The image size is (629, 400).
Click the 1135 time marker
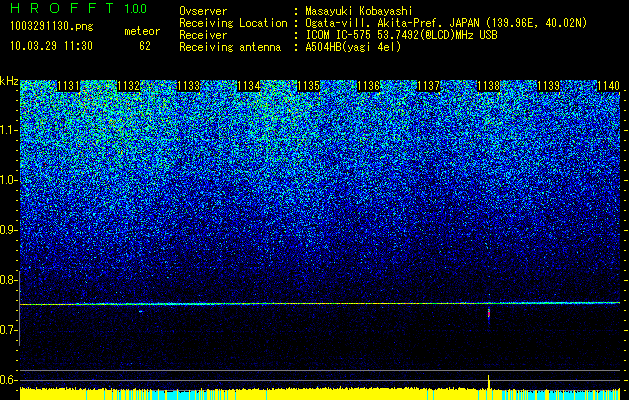coord(308,86)
